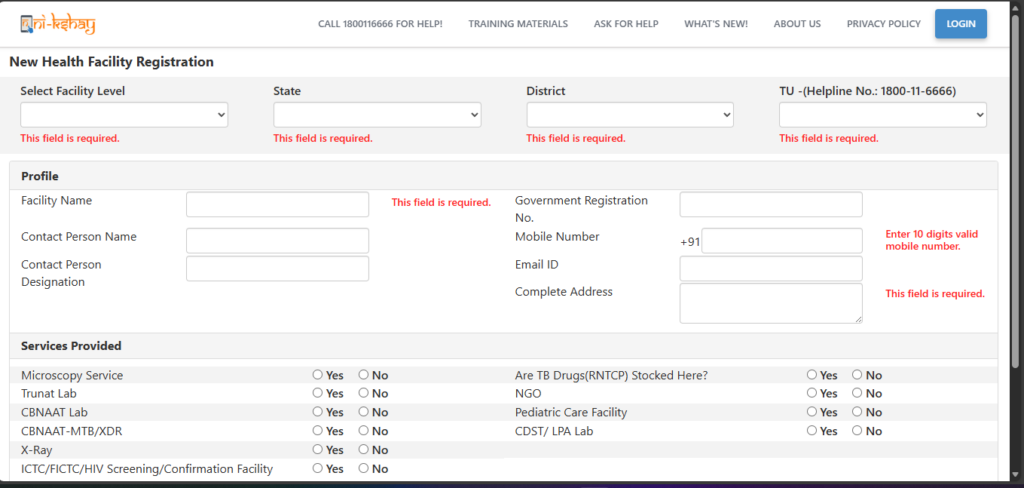
Task: Click into the Complete Address textarea
Action: [770, 303]
